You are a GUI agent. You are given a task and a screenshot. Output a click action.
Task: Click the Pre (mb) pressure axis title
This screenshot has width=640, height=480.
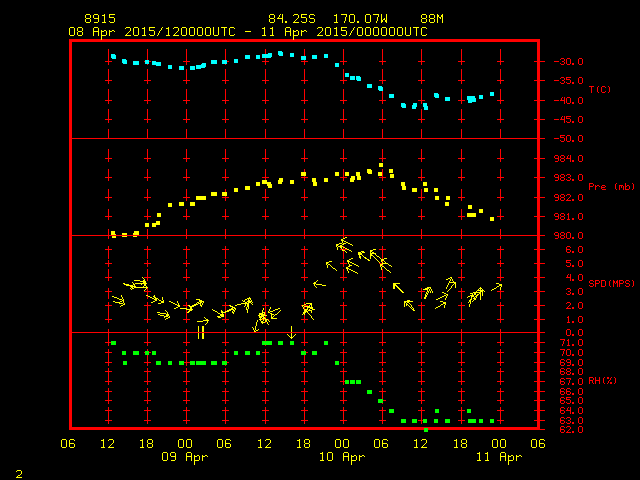point(611,187)
